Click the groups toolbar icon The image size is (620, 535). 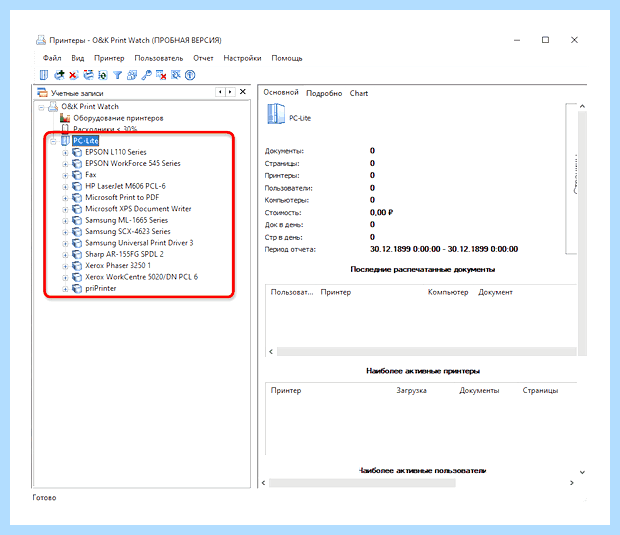[x=132, y=75]
